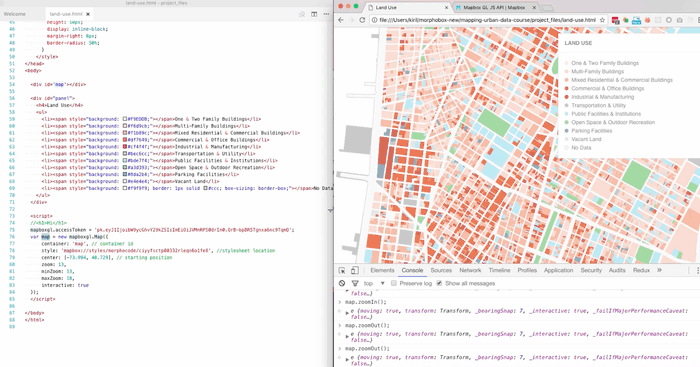
Task: Click line number 80 in the editor gutter
Action: (x=12, y=264)
